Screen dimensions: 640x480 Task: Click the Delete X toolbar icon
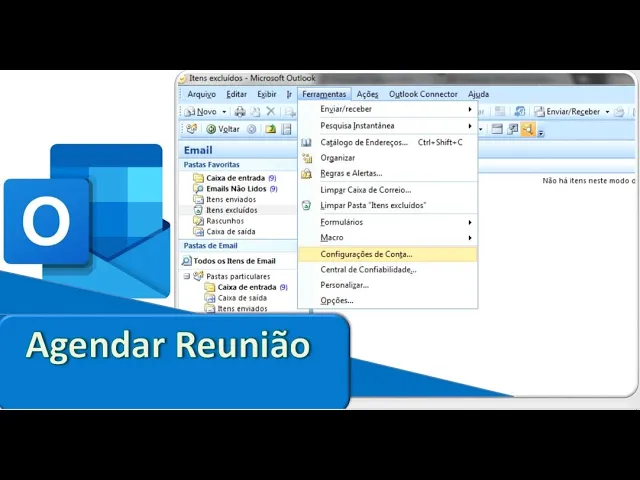pos(271,111)
